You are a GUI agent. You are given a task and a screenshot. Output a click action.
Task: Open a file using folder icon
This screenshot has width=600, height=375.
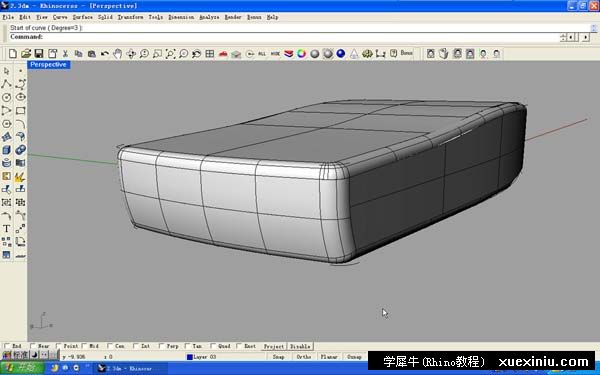coord(26,54)
